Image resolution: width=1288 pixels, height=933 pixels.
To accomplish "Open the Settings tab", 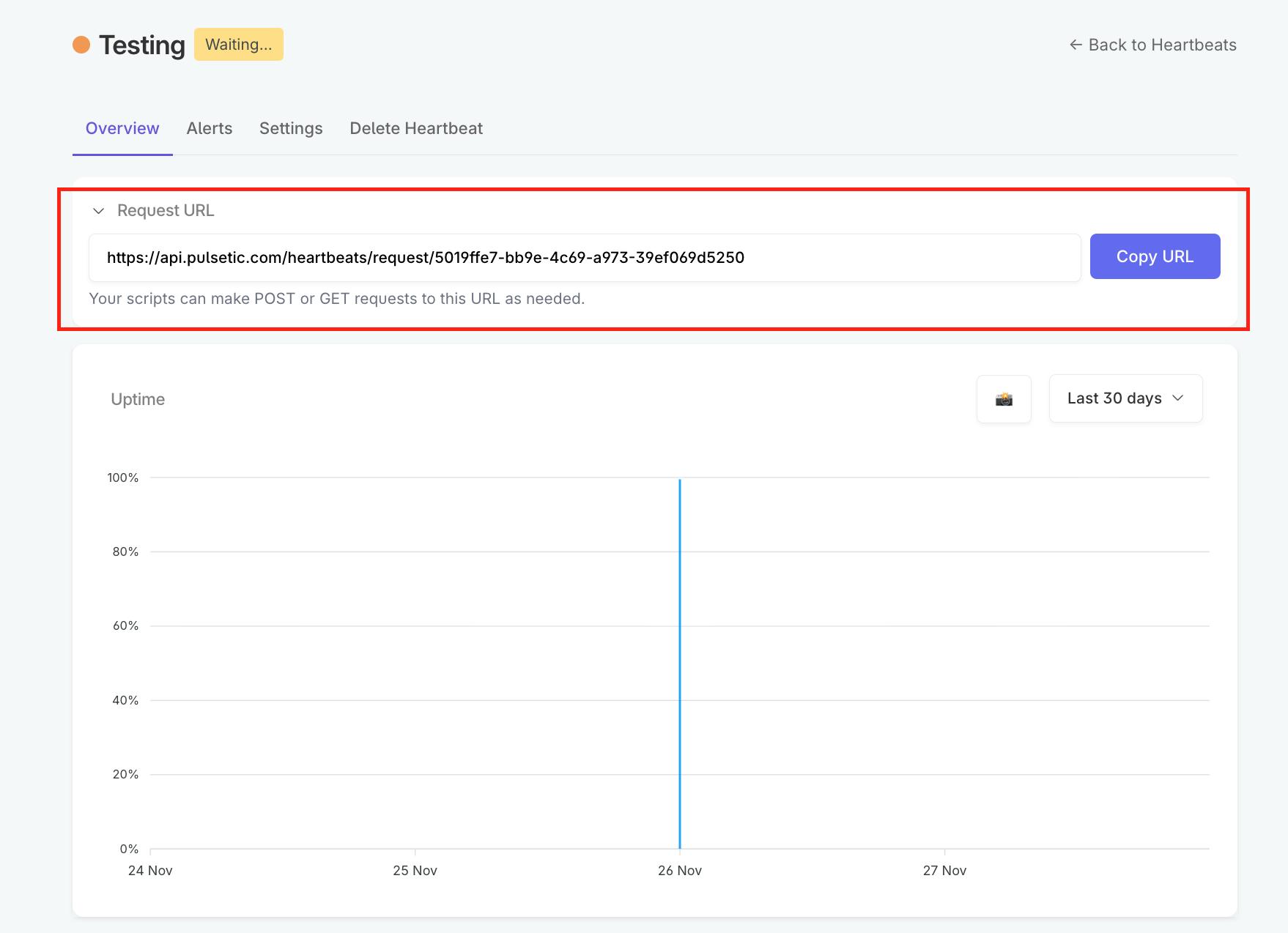I will point(291,128).
